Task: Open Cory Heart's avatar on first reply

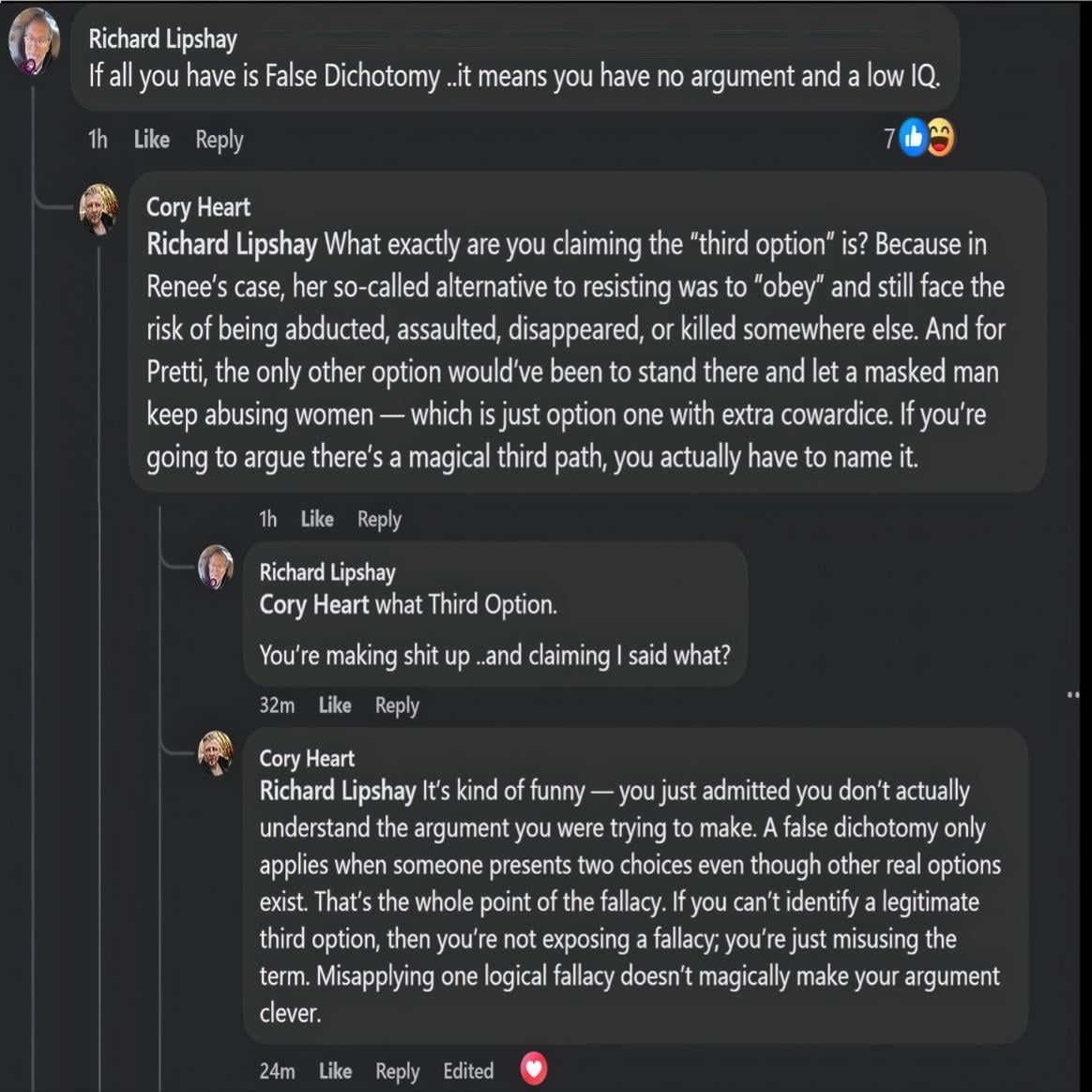Action: point(99,208)
